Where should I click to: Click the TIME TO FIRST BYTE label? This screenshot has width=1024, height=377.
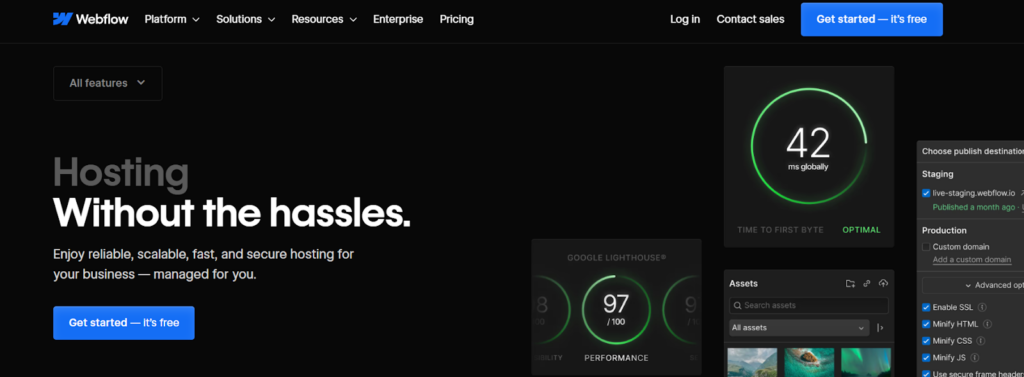pos(780,230)
